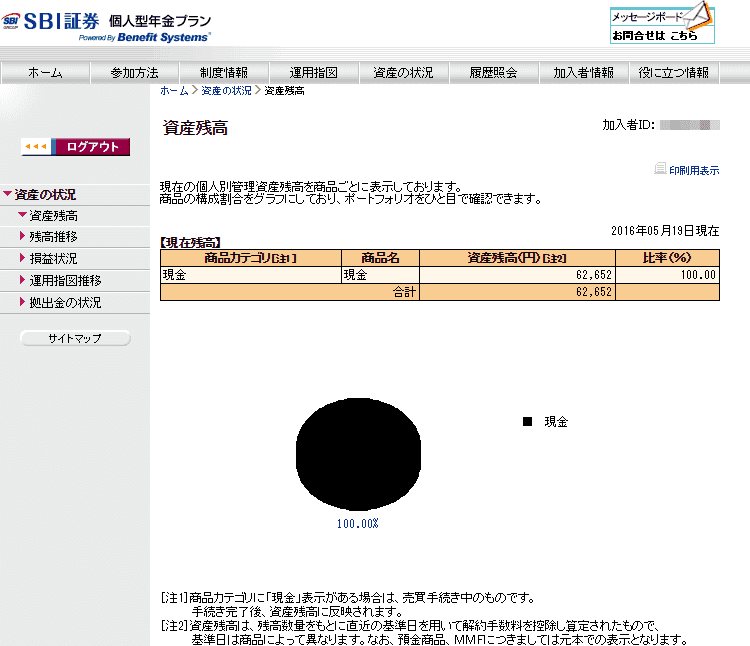Click the 加入者ID label
Screen dimensions: 750x646
tap(628, 125)
